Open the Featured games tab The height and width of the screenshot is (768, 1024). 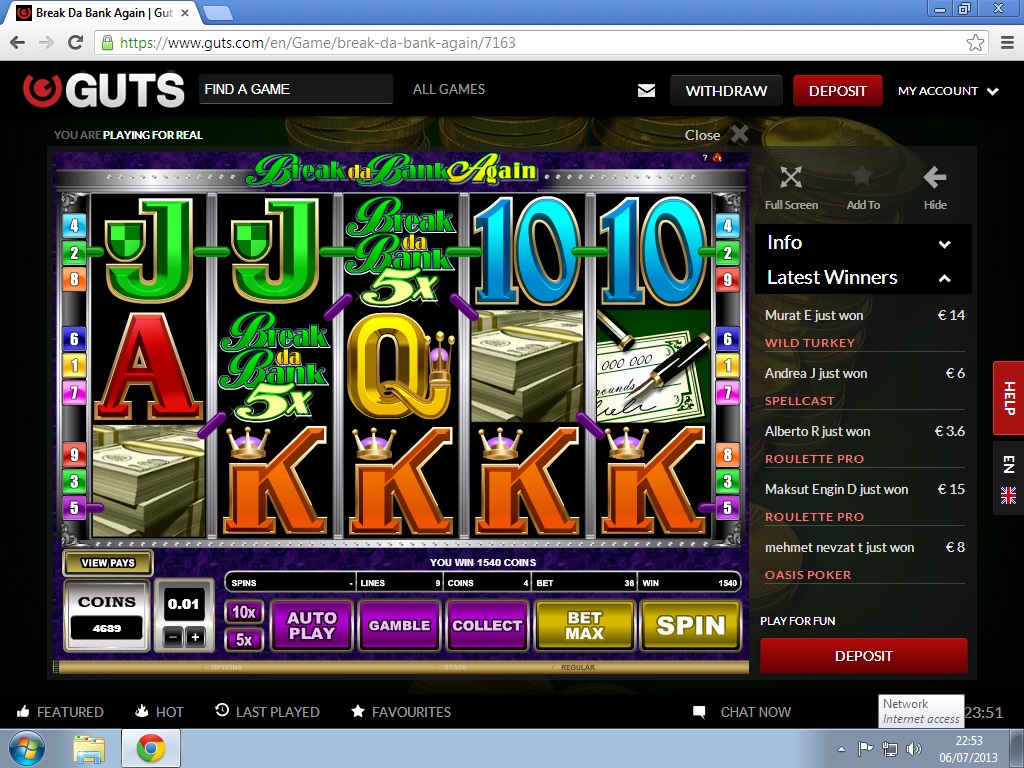pos(60,712)
